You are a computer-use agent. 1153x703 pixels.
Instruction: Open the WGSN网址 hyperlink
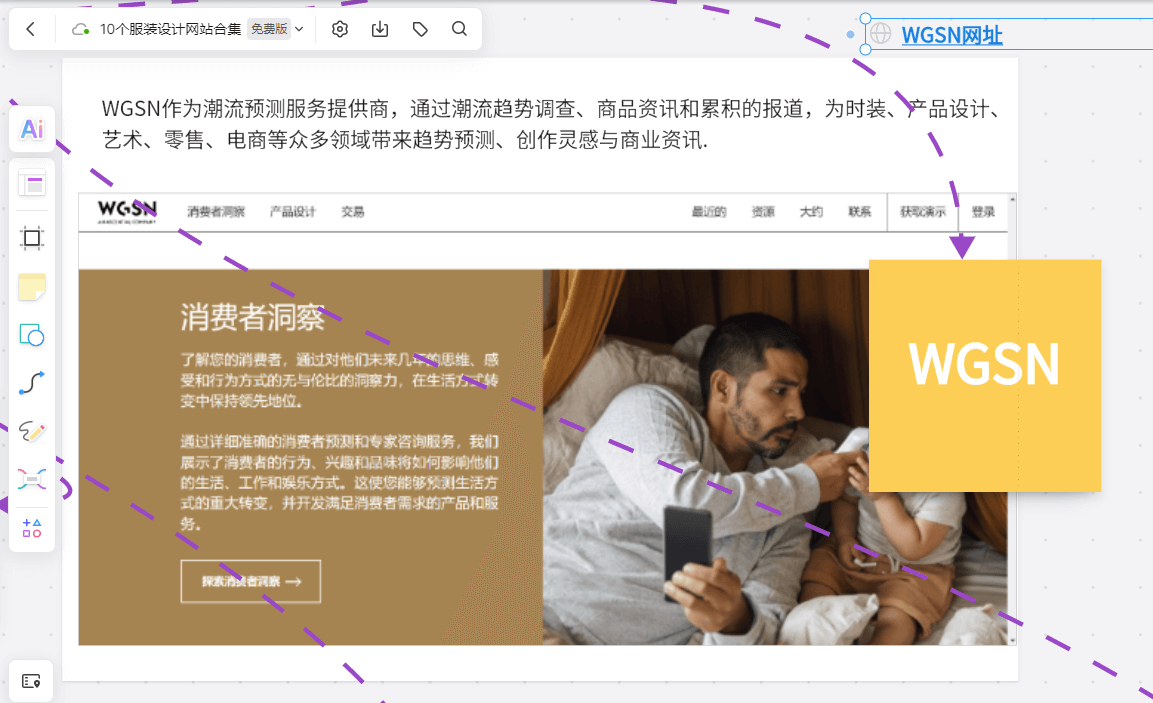tap(952, 35)
